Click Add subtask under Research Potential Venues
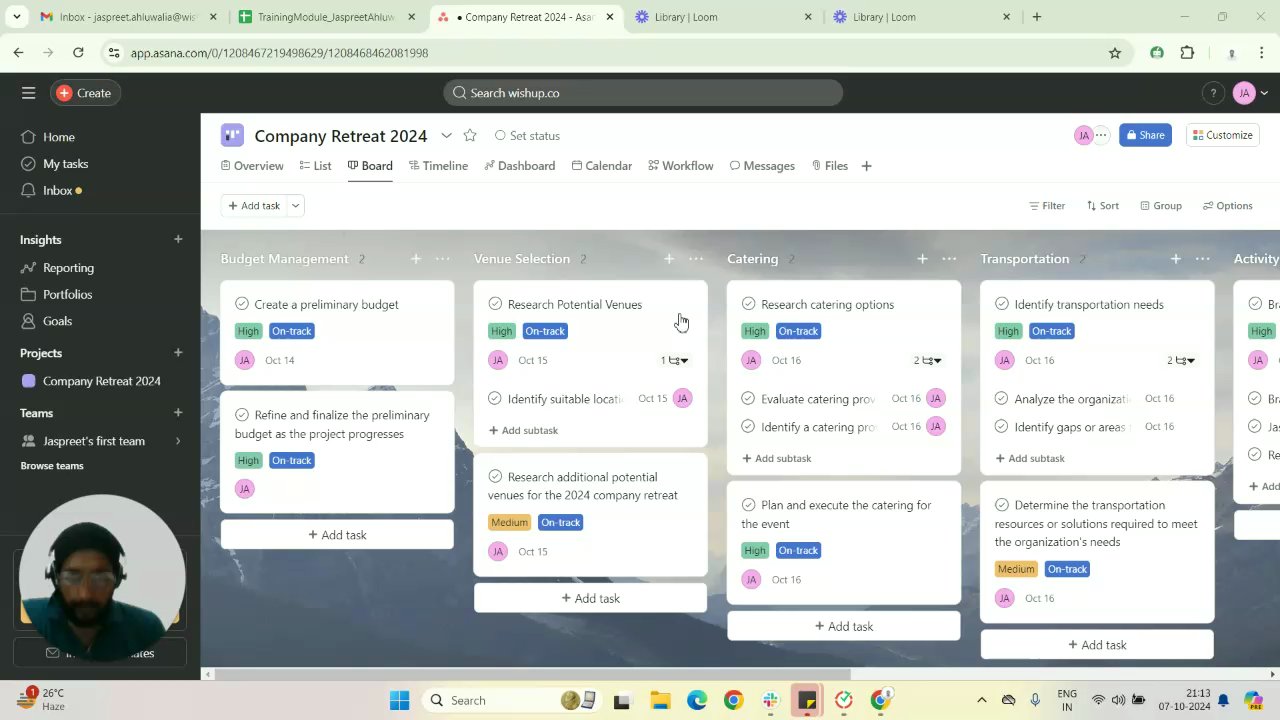The height and width of the screenshot is (720, 1280). coord(523,430)
